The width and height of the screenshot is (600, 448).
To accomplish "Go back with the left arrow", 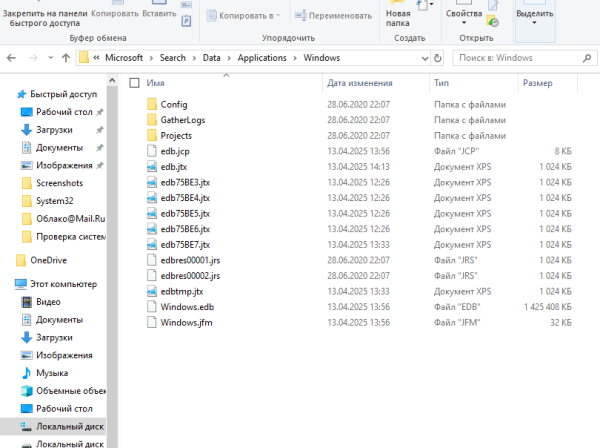I will 11,58.
